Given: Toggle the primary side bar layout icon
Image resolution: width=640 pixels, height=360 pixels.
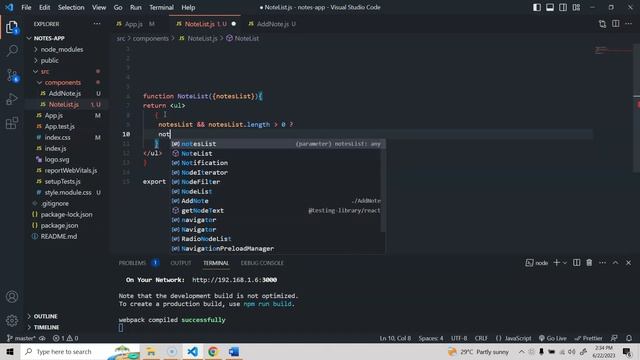Looking at the screenshot, I should [x=537, y=7].
